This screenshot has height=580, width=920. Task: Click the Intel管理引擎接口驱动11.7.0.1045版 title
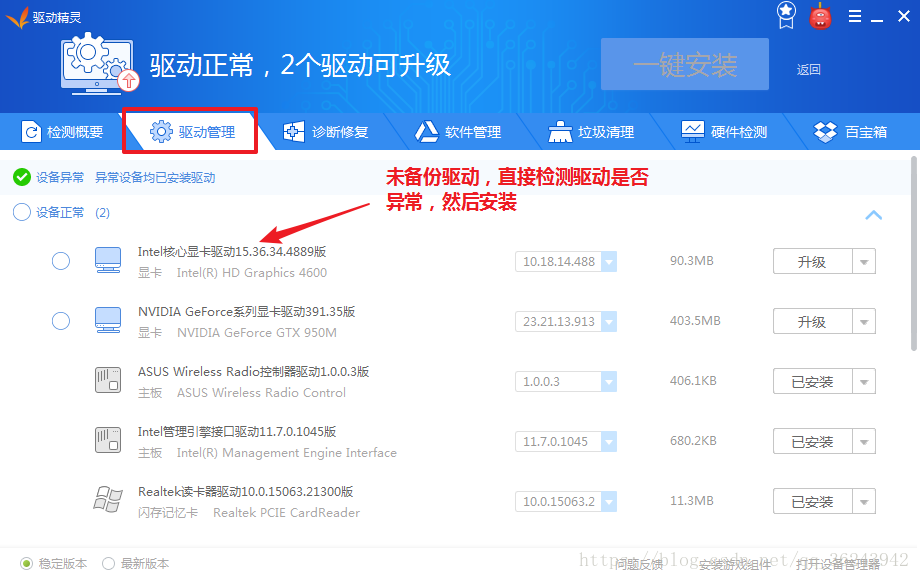237,432
